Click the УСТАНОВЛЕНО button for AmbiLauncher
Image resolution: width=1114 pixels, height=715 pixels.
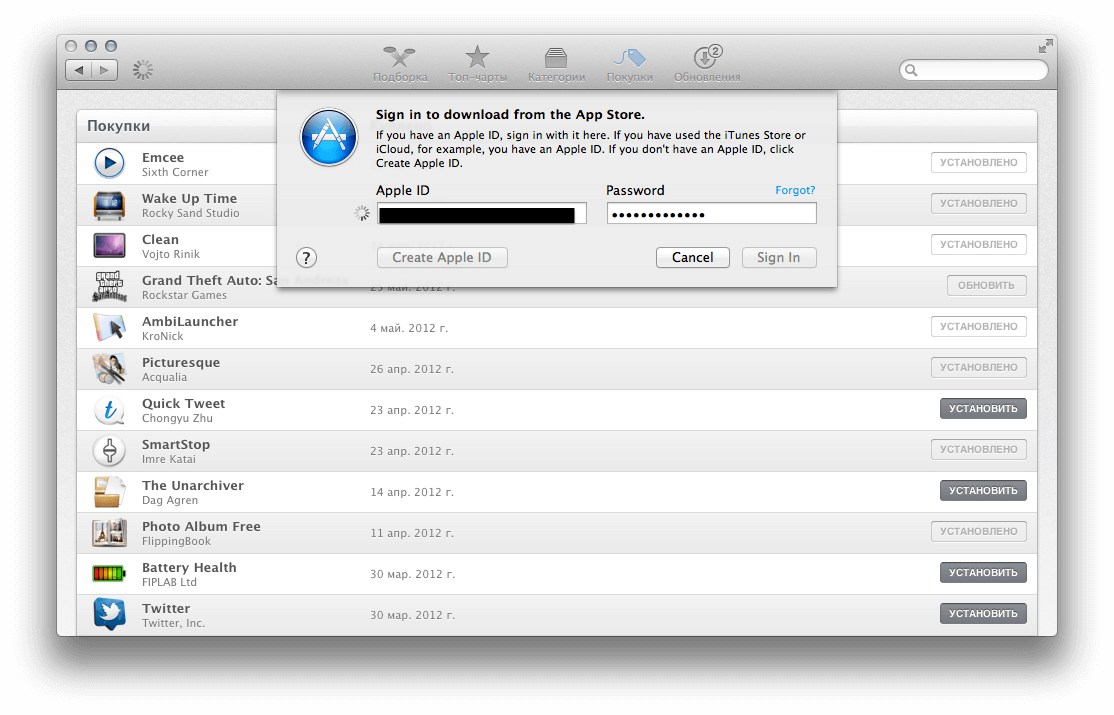[x=978, y=326]
